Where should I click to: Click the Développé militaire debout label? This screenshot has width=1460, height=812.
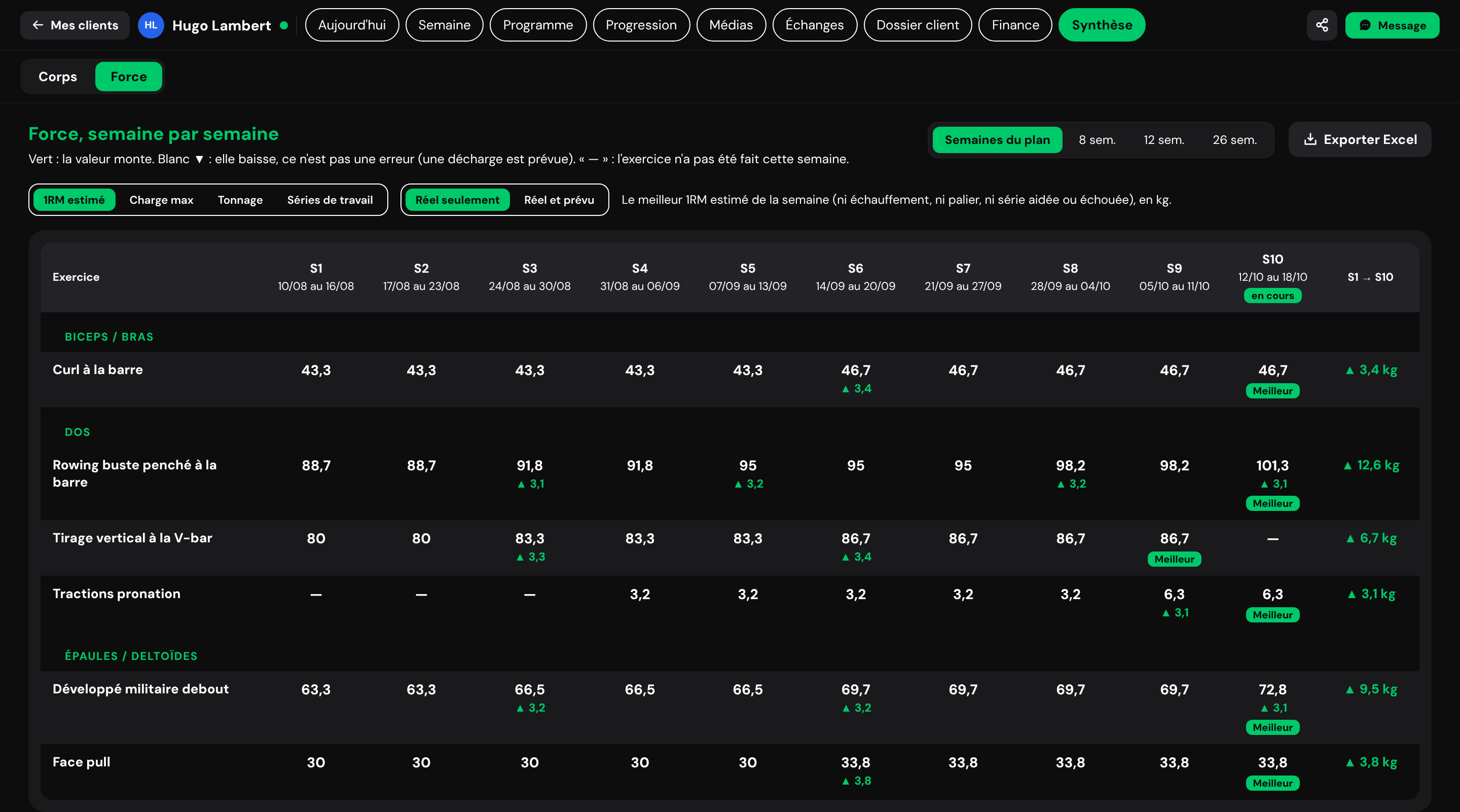140,688
